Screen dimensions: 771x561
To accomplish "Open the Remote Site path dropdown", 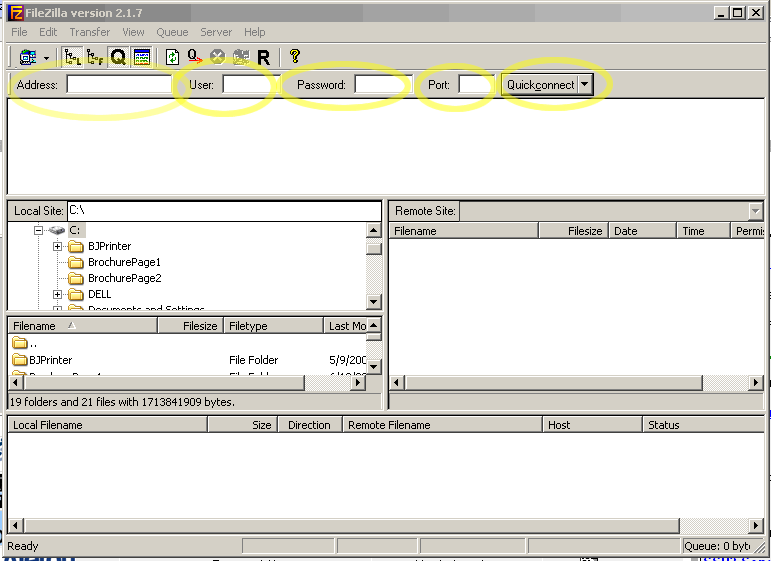I will coord(755,211).
